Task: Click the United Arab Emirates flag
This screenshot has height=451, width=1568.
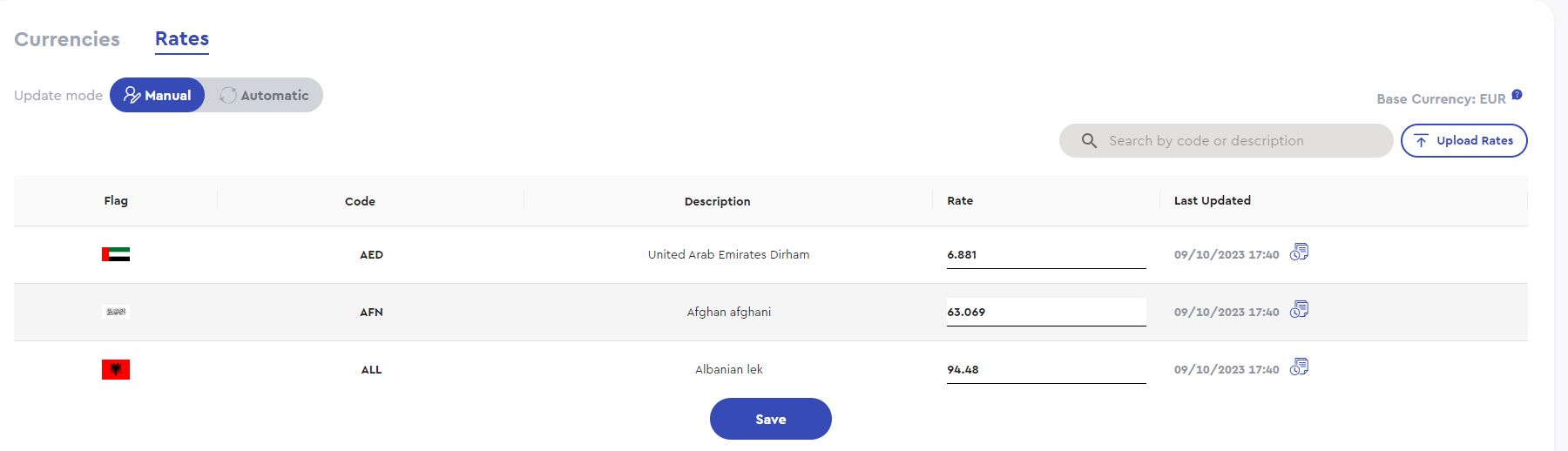Action: tap(116, 254)
